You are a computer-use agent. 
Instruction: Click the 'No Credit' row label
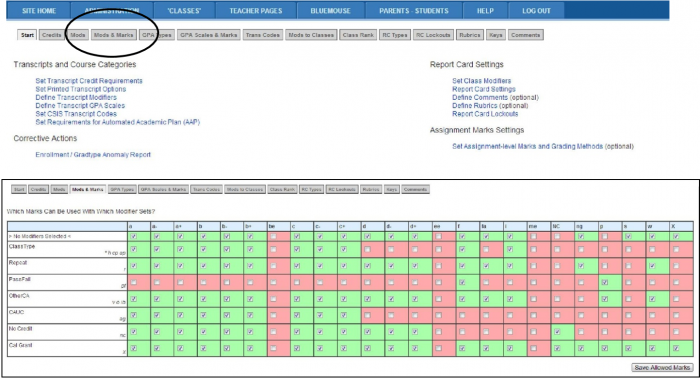(x=20, y=328)
